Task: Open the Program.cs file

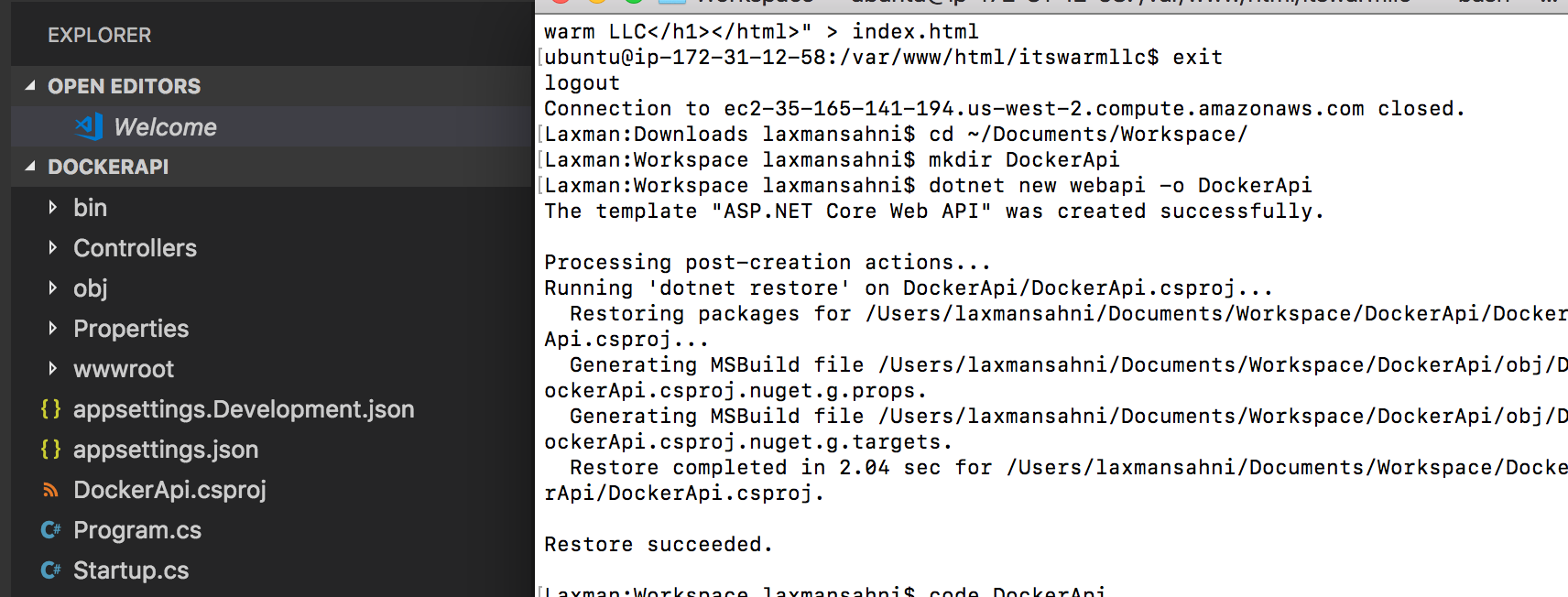Action: pyautogui.click(x=138, y=530)
